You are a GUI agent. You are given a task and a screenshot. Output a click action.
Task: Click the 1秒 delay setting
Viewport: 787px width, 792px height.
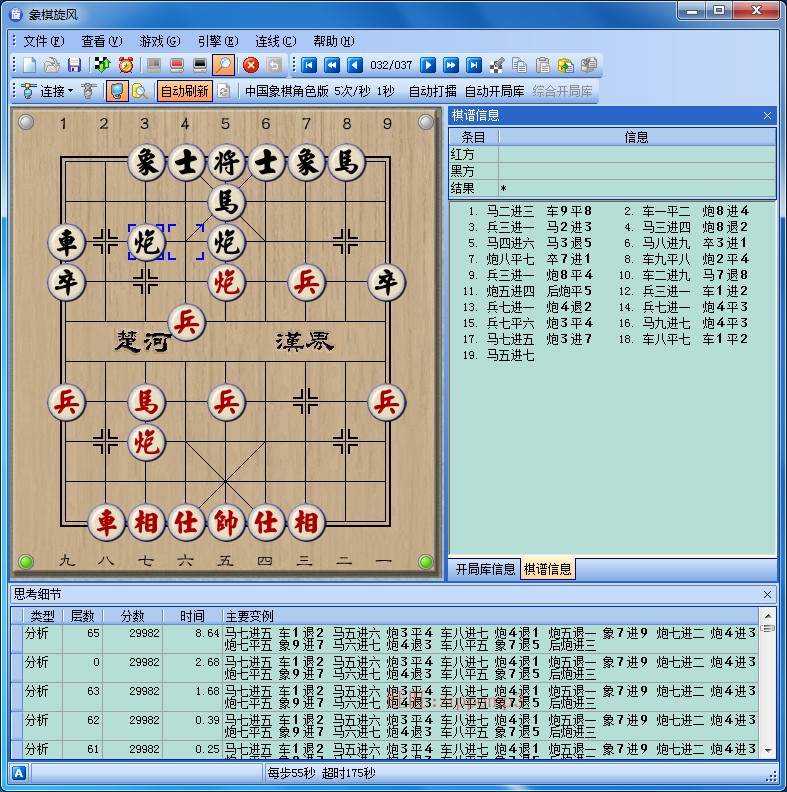click(x=385, y=91)
